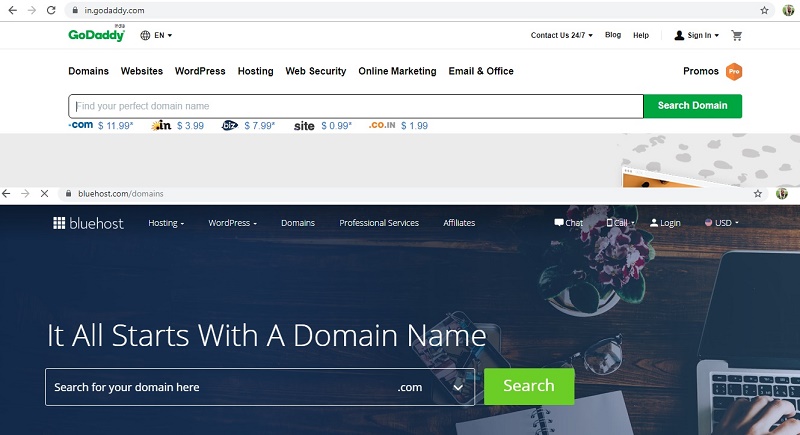
Task: Open the GoDaddy WordPress menu
Action: [200, 71]
